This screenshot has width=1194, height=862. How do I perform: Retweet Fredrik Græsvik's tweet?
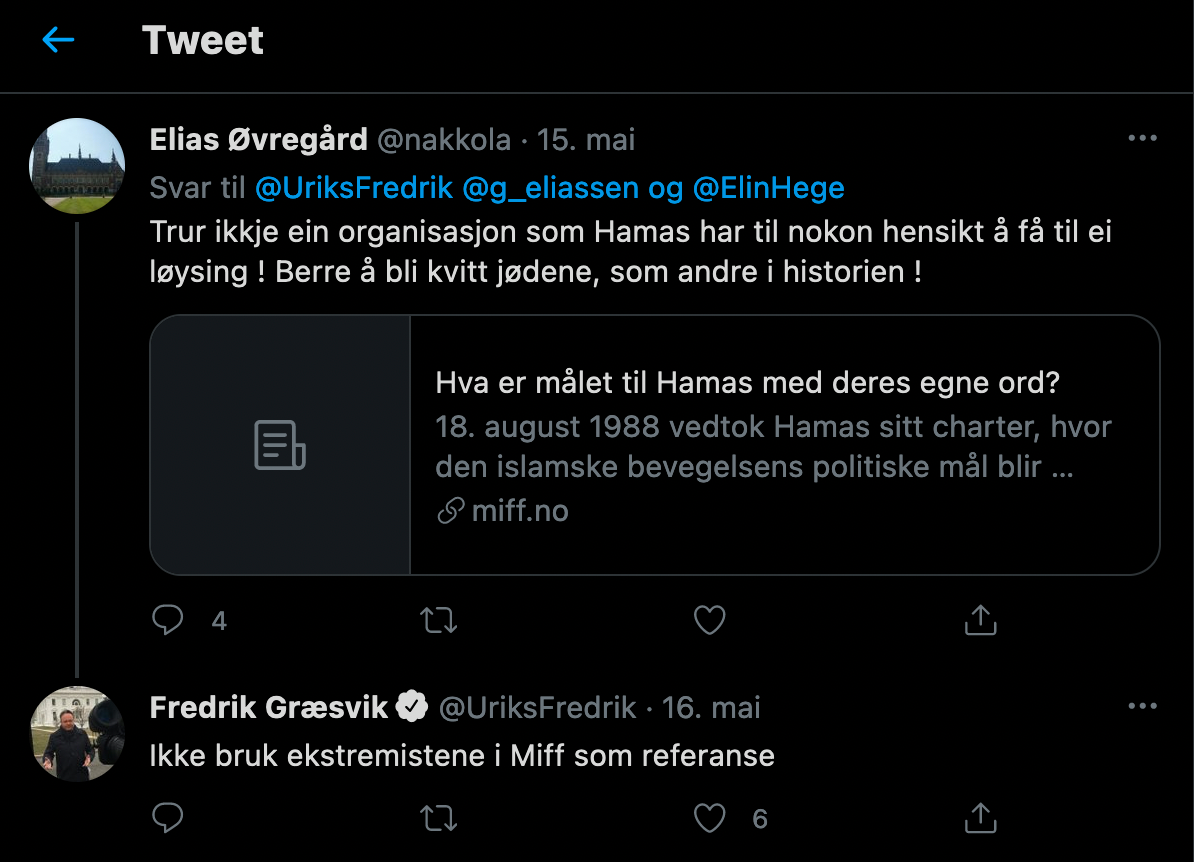pyautogui.click(x=438, y=819)
